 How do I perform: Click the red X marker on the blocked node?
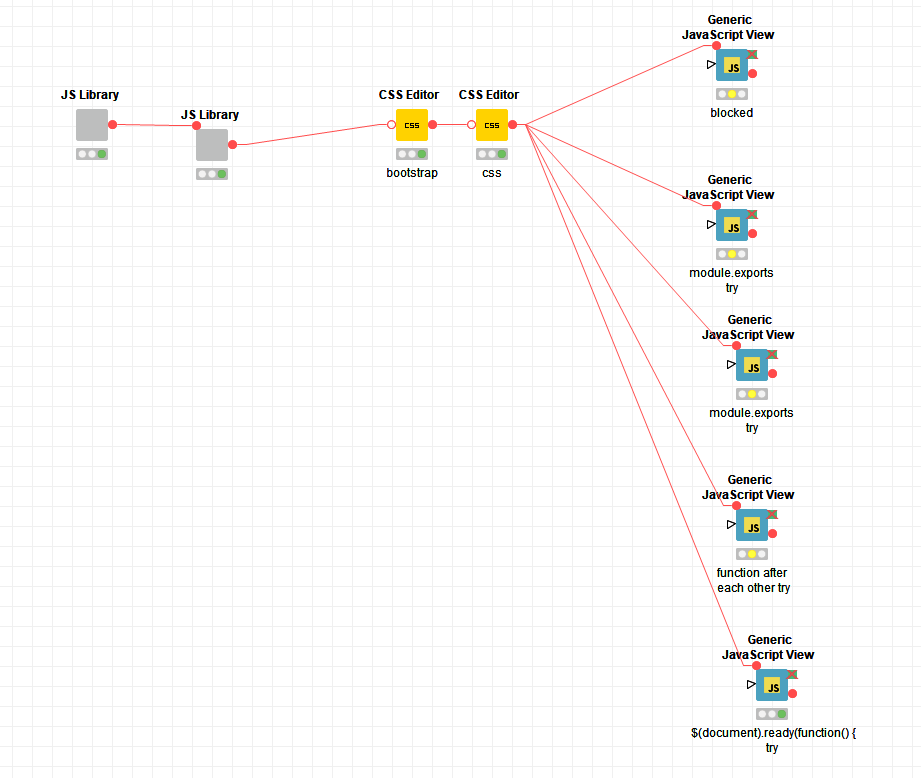point(752,54)
